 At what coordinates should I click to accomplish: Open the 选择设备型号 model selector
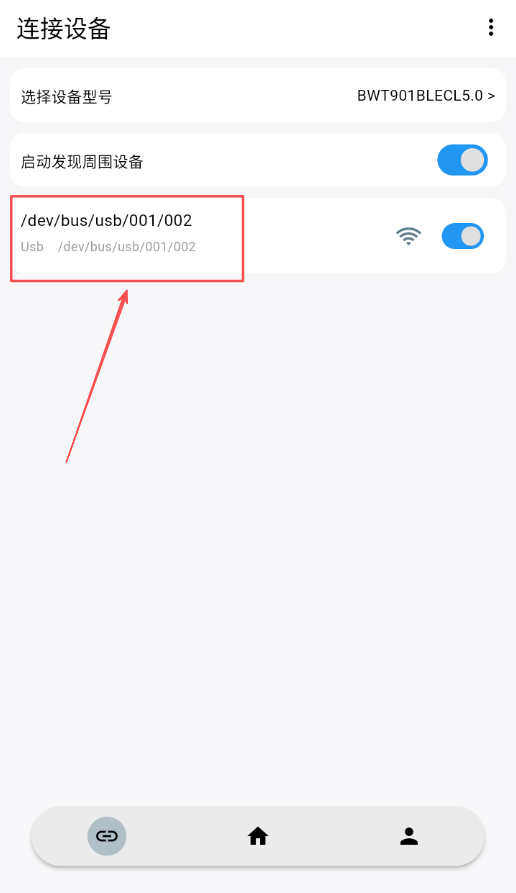pos(258,95)
